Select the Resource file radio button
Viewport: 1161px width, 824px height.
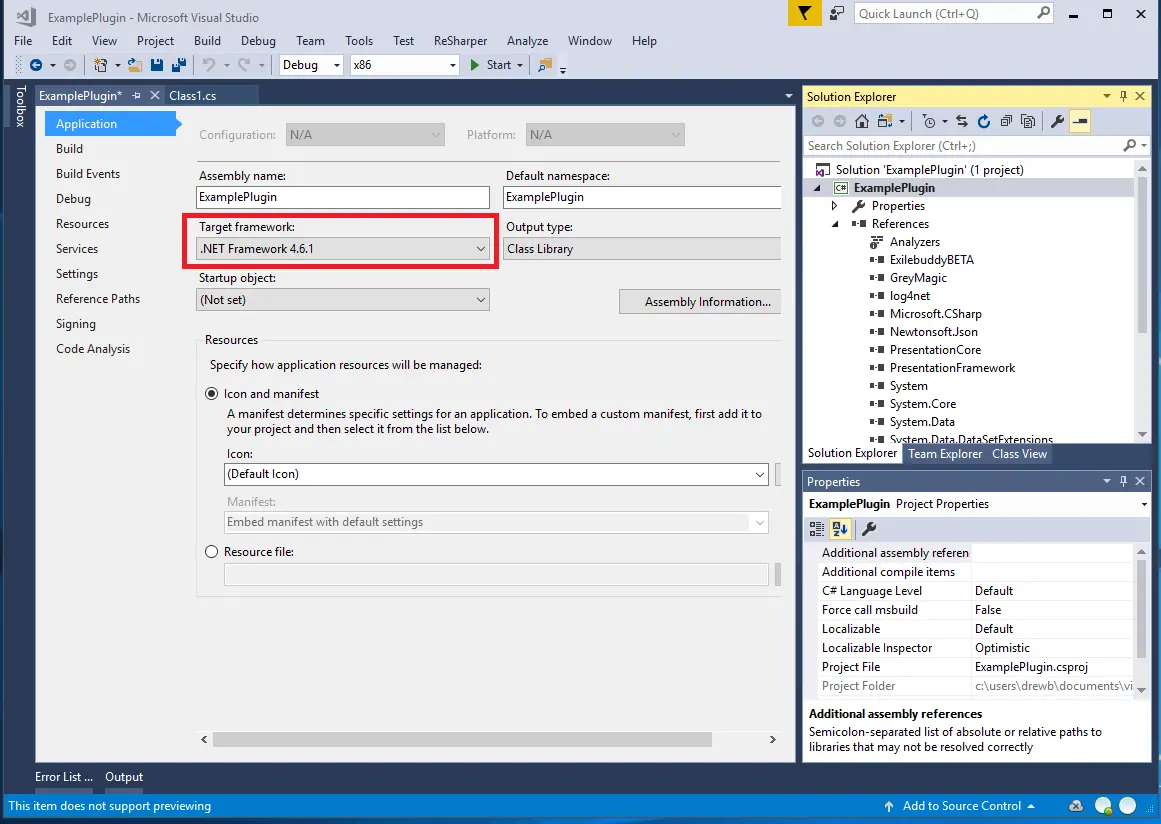[212, 552]
